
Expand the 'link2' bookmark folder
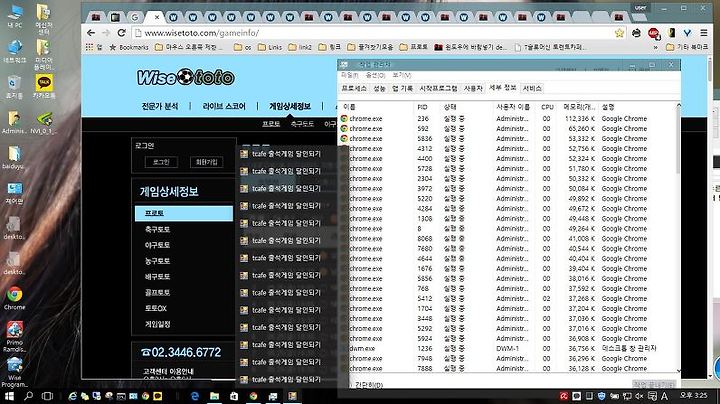[x=300, y=47]
